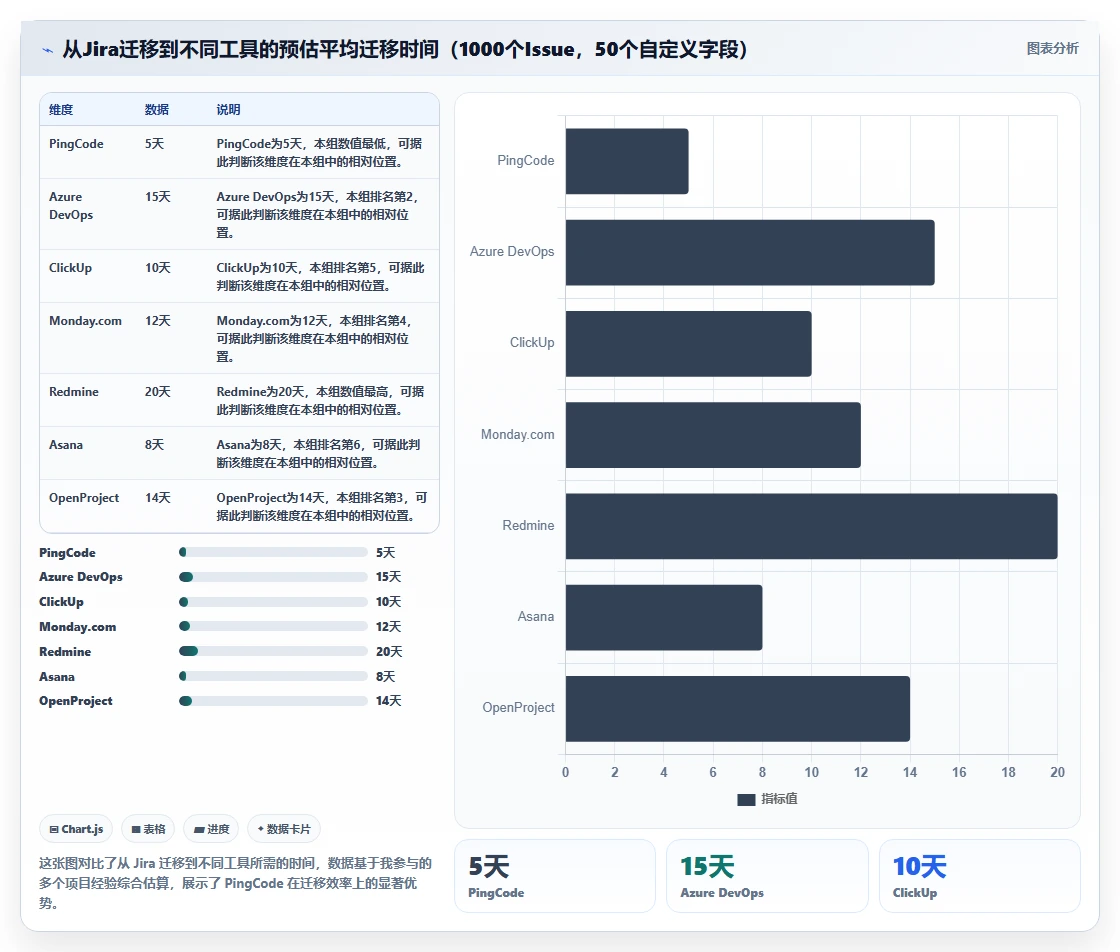Click the Redmine label in the progress list
Image resolution: width=1120 pixels, height=952 pixels.
pyautogui.click(x=65, y=652)
